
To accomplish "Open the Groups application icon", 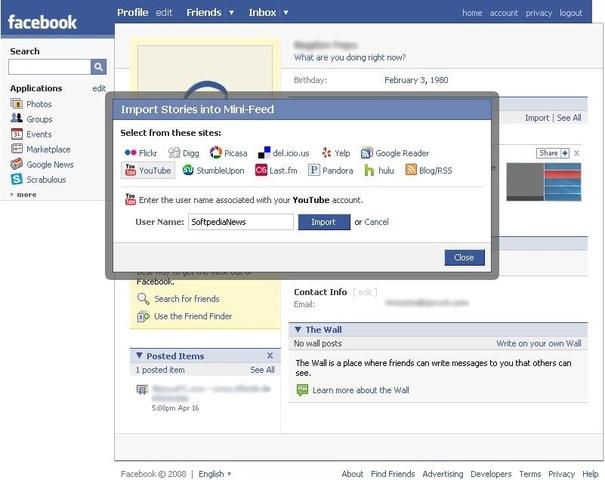I will [17, 118].
